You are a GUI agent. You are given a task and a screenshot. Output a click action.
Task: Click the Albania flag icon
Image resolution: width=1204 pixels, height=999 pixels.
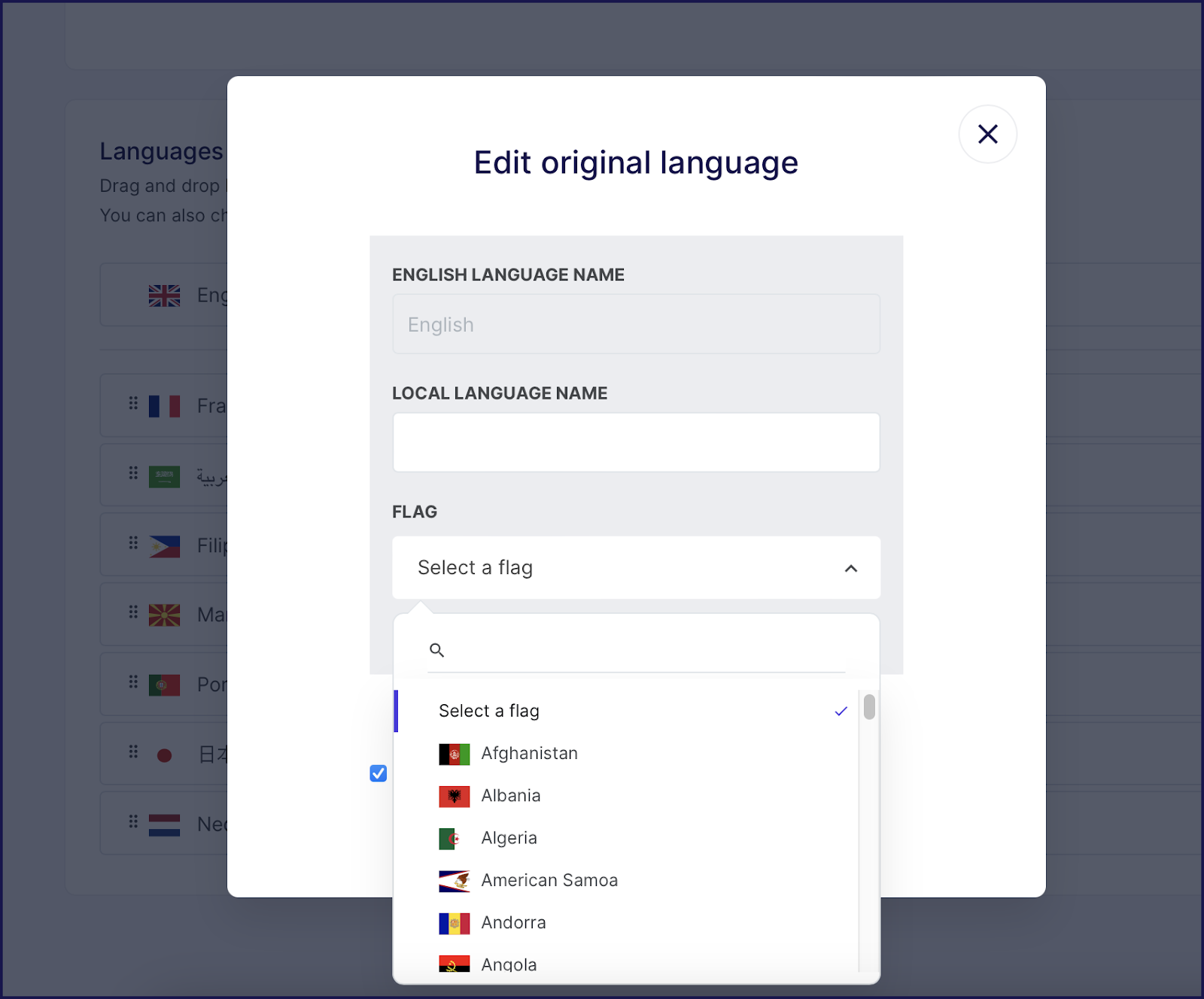pyautogui.click(x=455, y=796)
